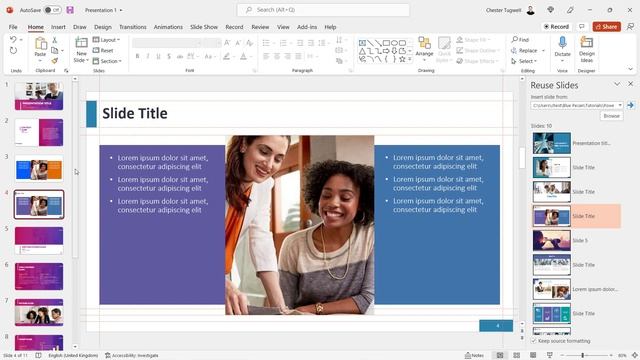
Task: Open the Shape Outline dropdown
Action: [478, 50]
